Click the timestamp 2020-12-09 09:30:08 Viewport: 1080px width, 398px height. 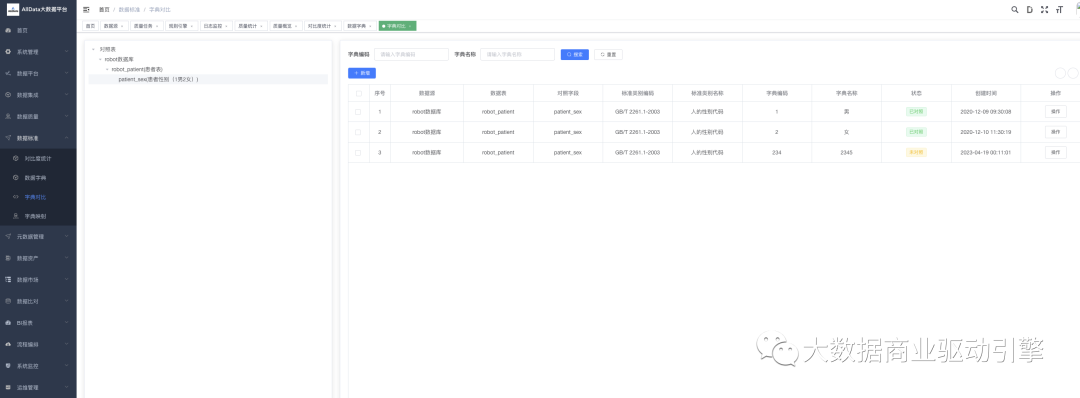[x=985, y=112]
